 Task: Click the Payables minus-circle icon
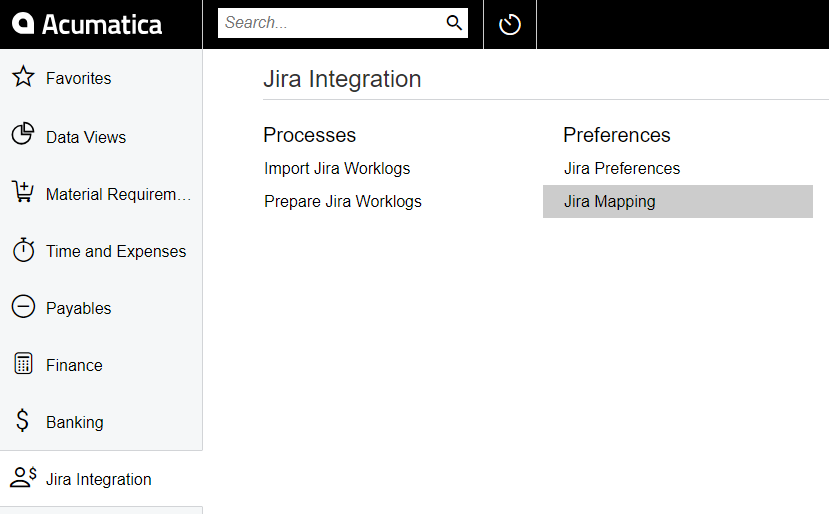point(23,307)
